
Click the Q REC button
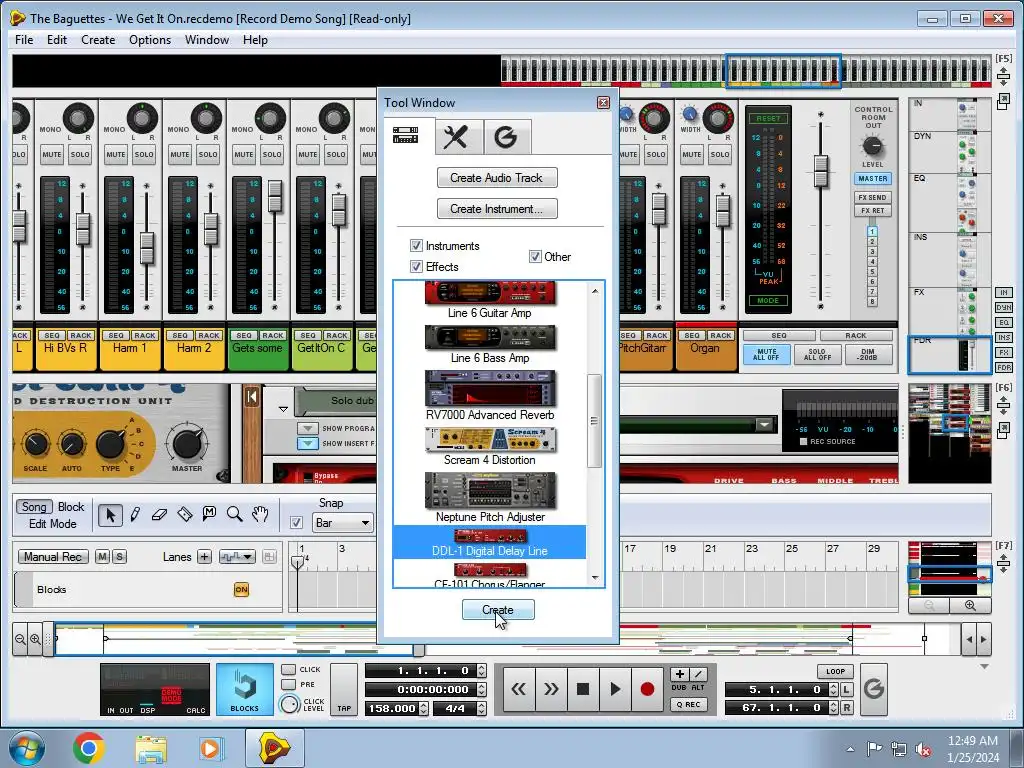(688, 705)
